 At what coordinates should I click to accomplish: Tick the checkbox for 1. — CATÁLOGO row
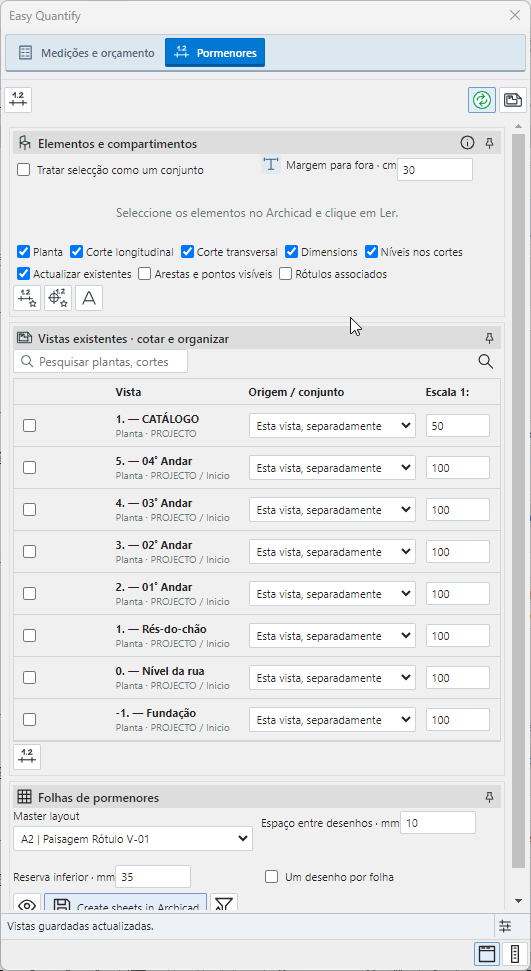(29, 425)
